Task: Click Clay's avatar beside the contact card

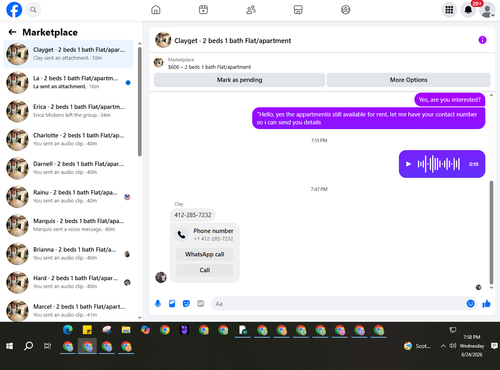Action: point(161,277)
